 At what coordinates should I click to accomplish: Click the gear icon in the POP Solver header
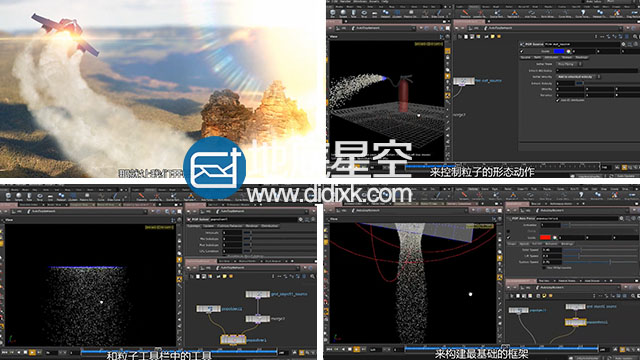(x=300, y=220)
